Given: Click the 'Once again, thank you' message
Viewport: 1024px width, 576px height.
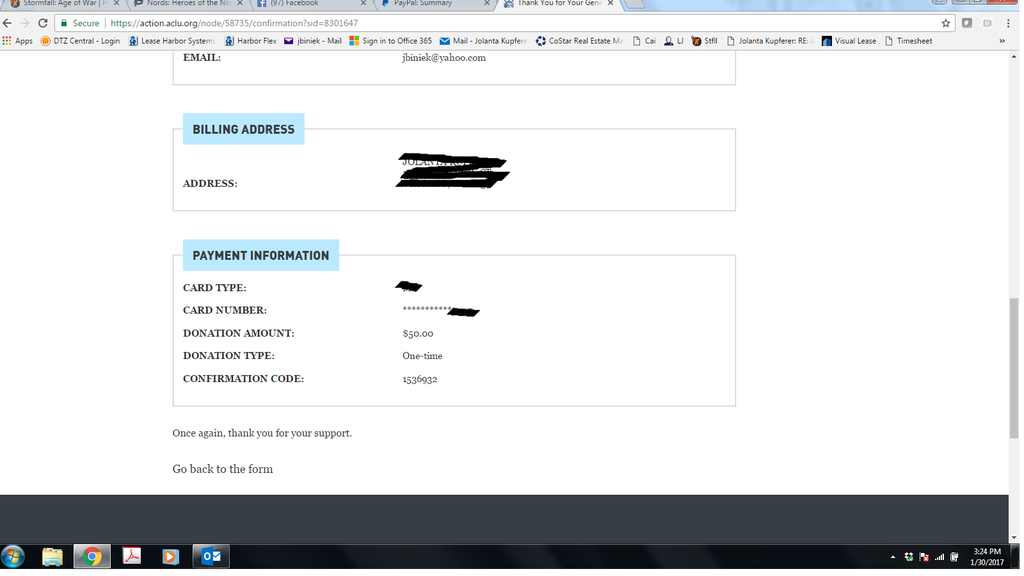Looking at the screenshot, I should click(x=262, y=433).
